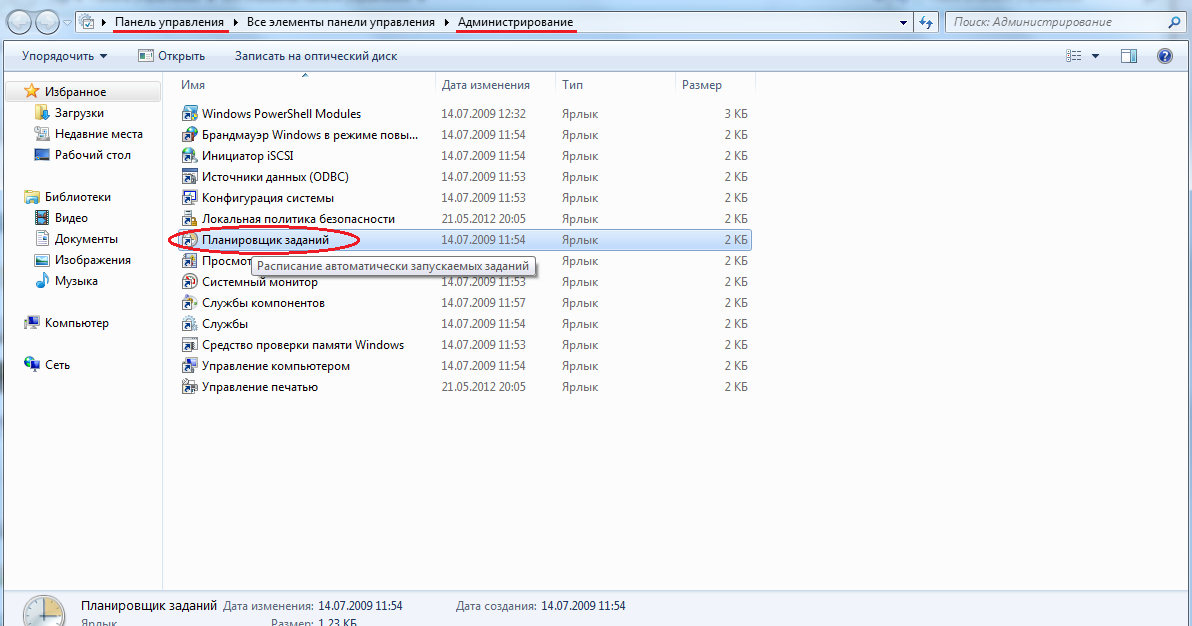Select Средство проверки памяти Windows icon

[x=189, y=345]
